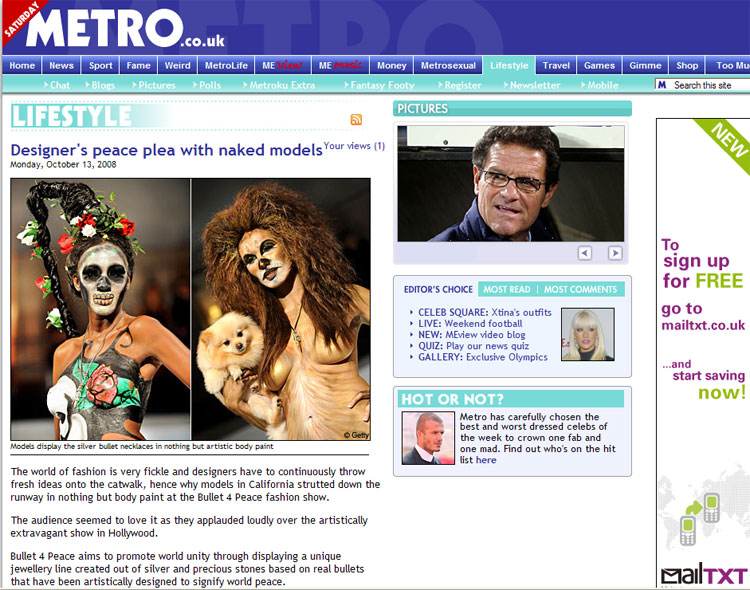Open the Fantasy Footy sub-menu link

pos(382,85)
